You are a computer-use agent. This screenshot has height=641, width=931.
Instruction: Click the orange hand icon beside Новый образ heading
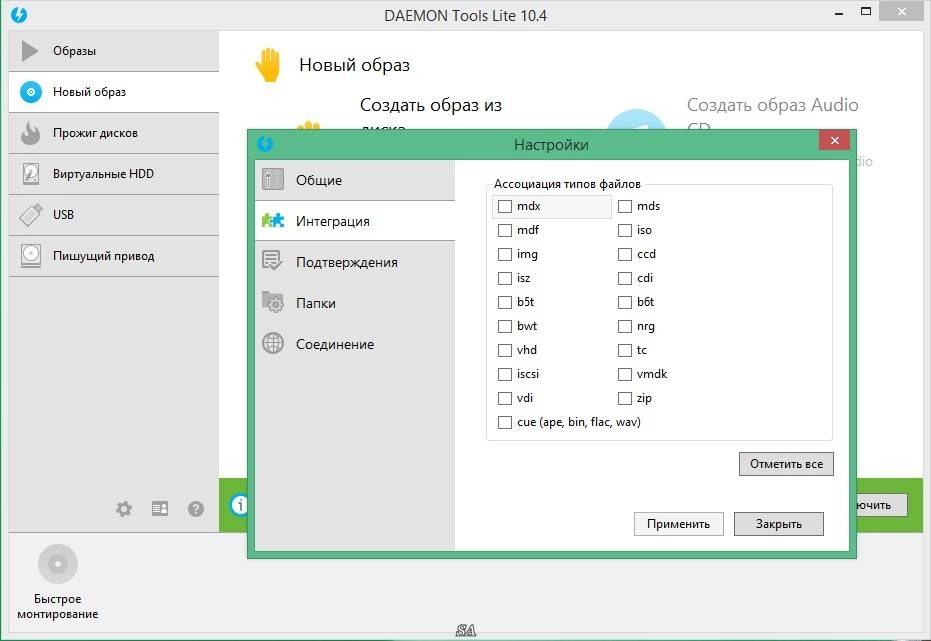point(268,65)
